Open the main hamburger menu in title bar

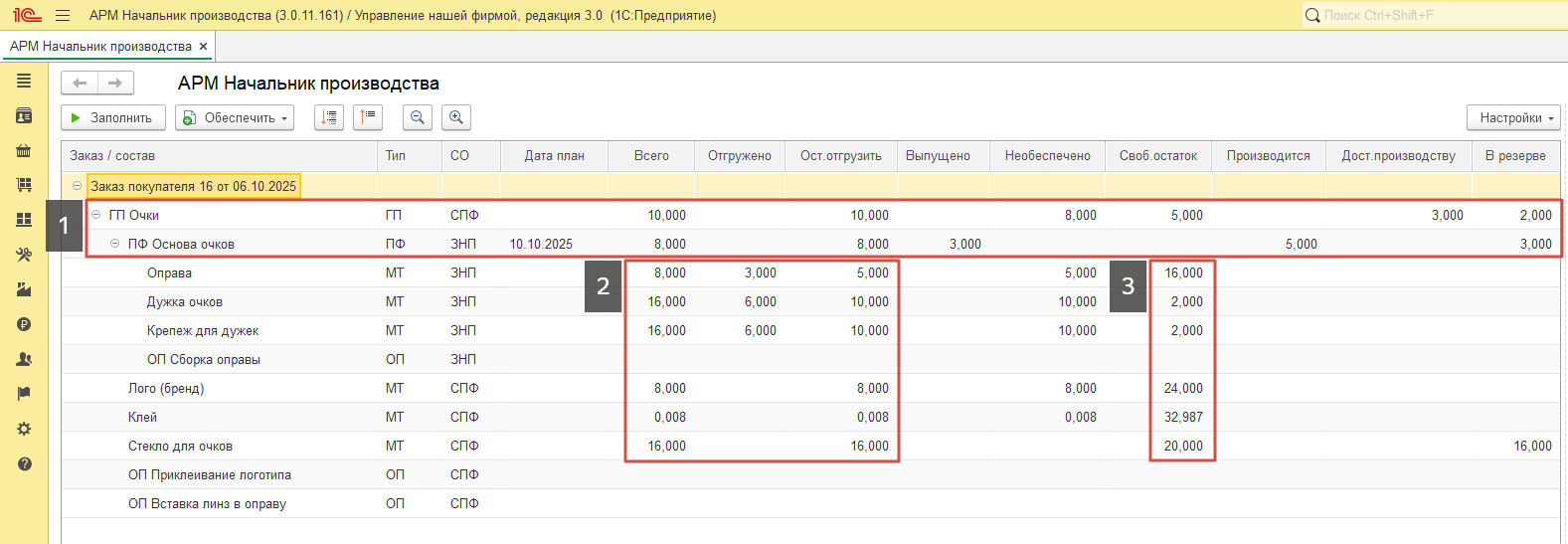(63, 15)
